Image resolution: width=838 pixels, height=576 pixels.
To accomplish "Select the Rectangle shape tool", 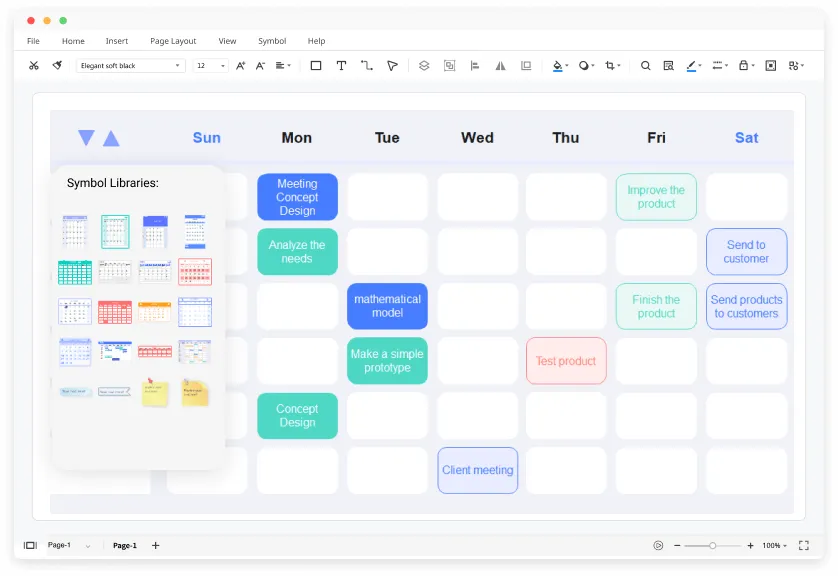I will pos(316,66).
